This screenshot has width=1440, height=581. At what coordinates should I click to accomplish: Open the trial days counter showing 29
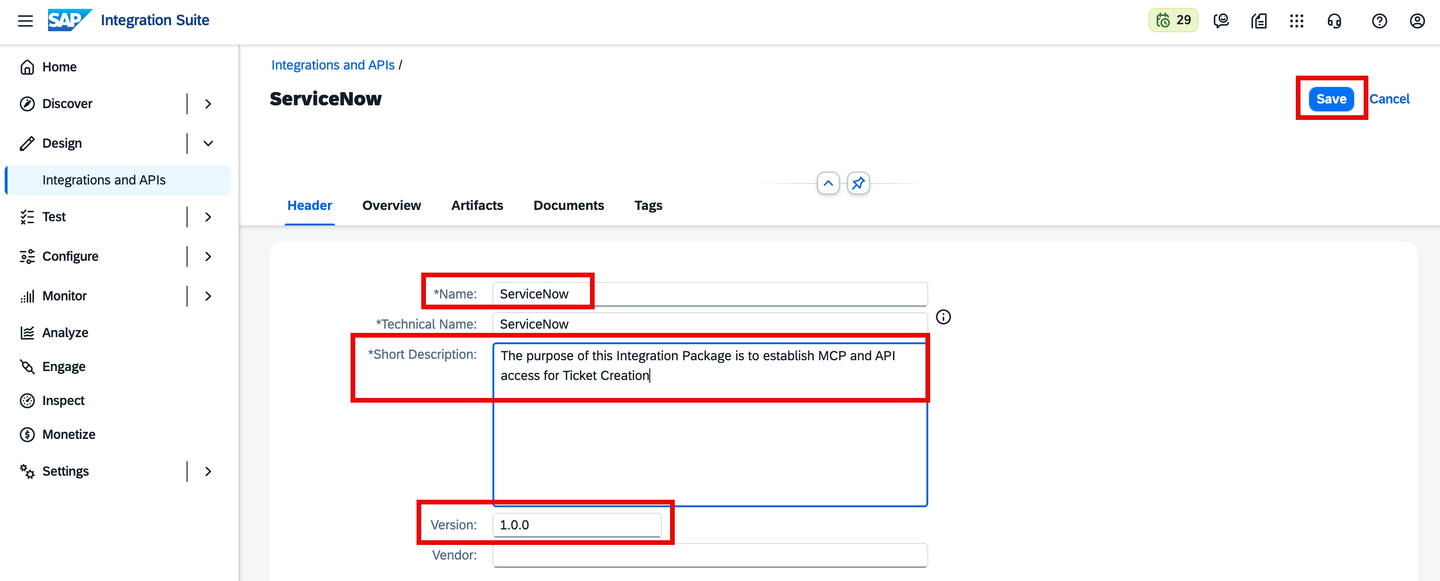(1173, 20)
